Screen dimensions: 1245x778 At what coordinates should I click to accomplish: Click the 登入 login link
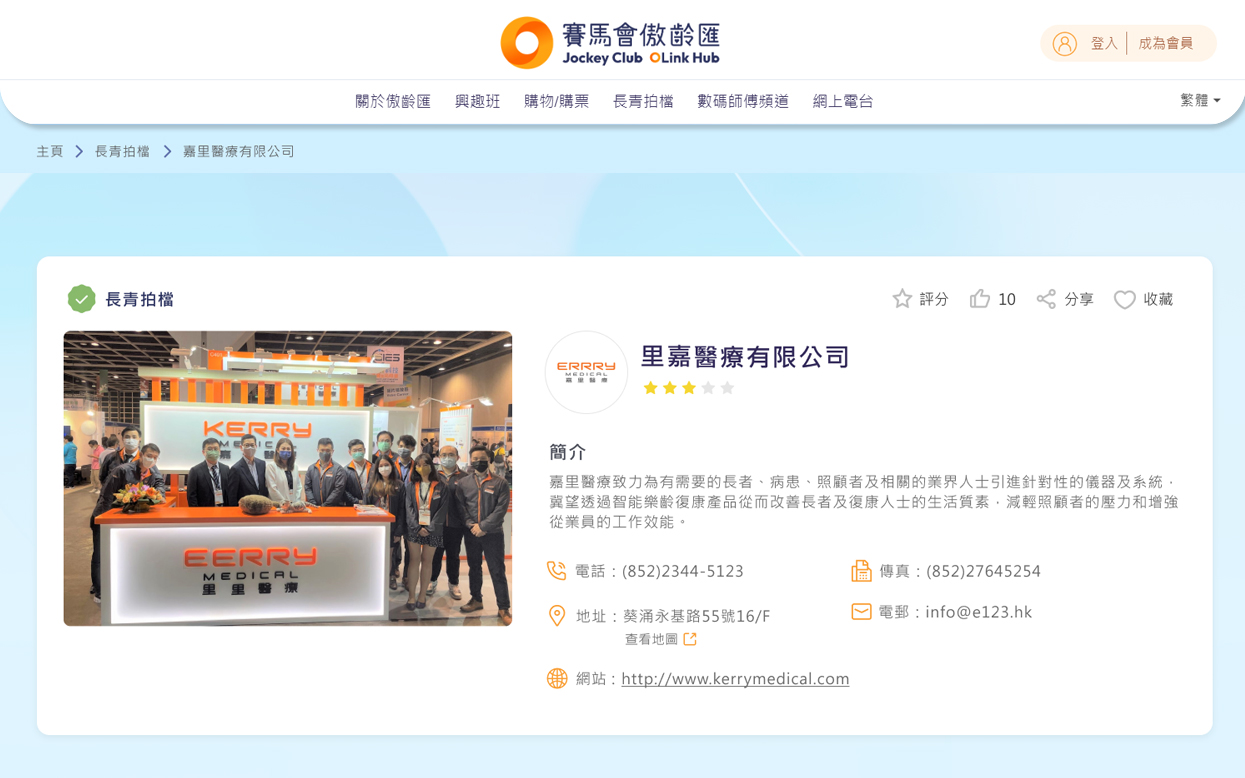coord(1104,44)
